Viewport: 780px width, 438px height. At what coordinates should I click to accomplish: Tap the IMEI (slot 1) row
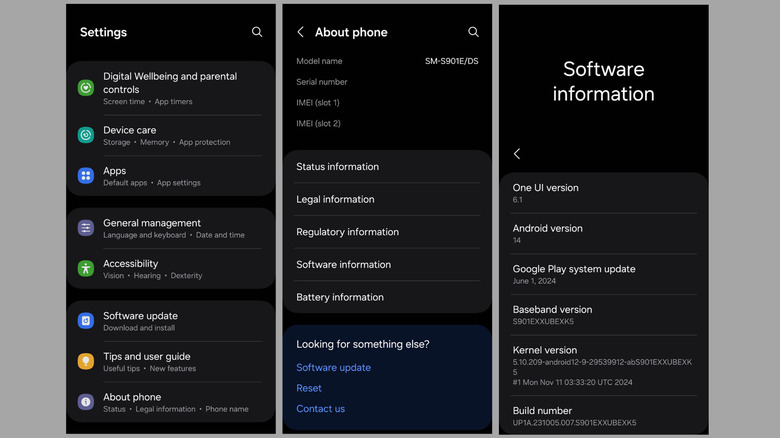[387, 103]
